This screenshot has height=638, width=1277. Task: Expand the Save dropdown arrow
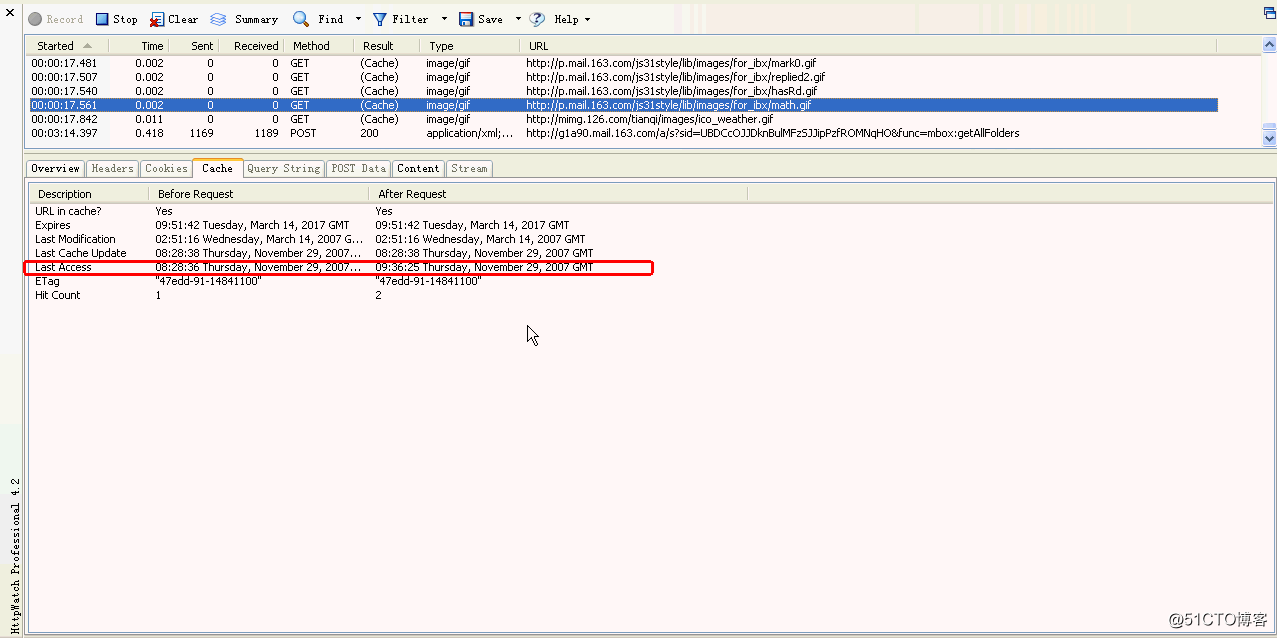click(x=518, y=19)
